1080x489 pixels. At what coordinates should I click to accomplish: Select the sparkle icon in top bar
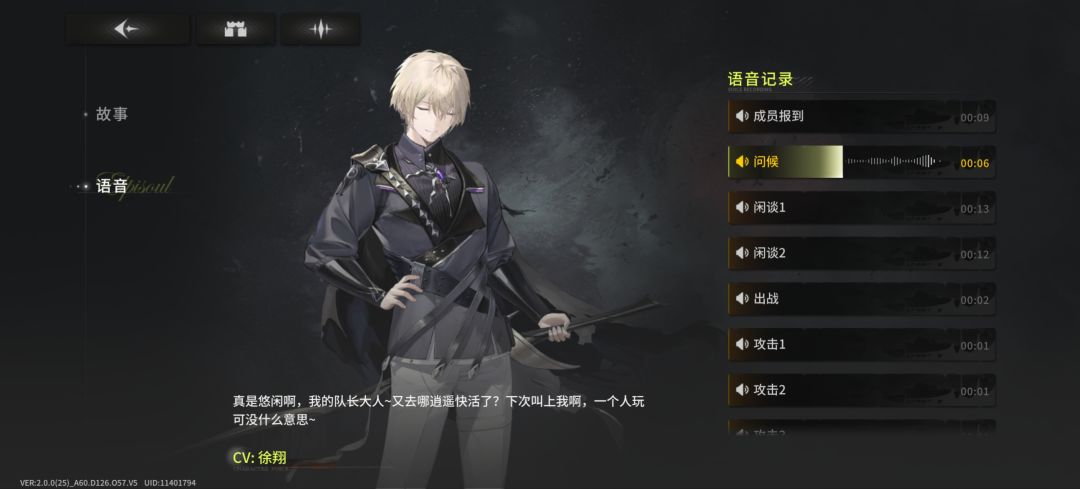[x=320, y=29]
